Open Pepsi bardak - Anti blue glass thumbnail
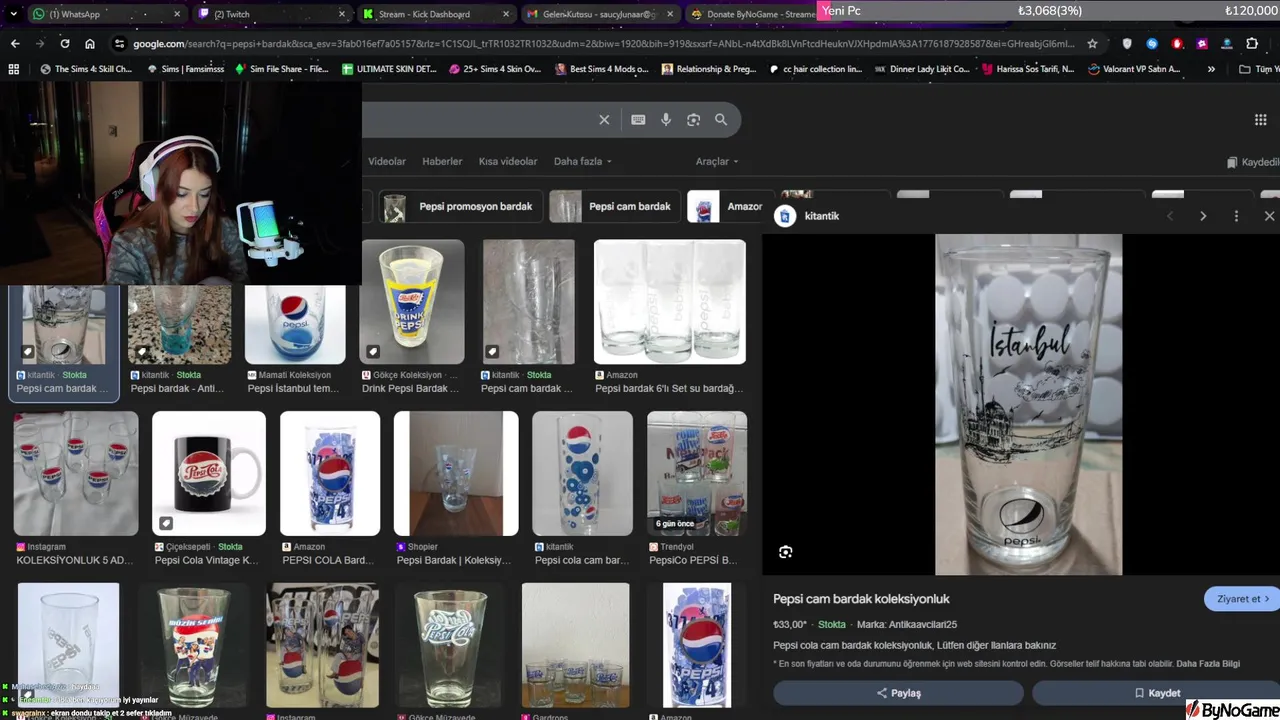This screenshot has width=1280, height=720. [x=180, y=324]
